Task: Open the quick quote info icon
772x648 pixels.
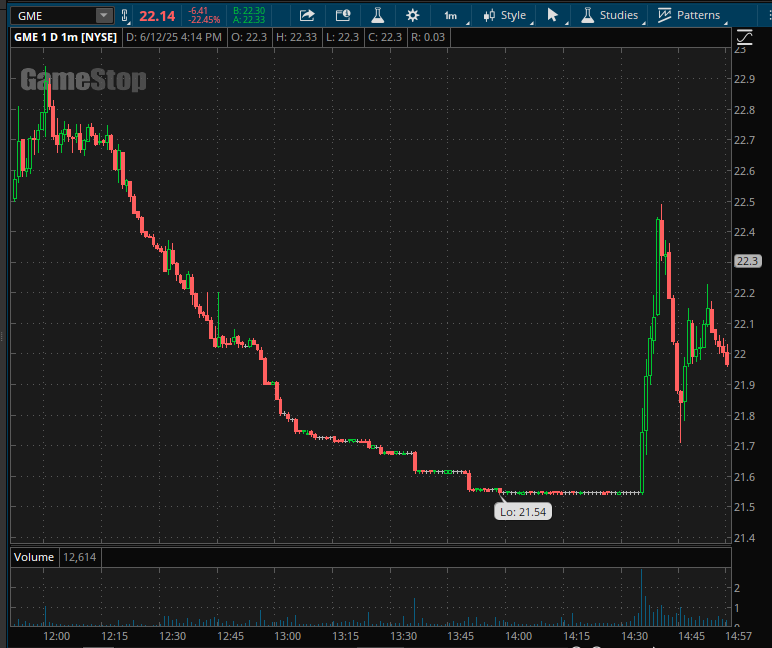Action: point(343,15)
